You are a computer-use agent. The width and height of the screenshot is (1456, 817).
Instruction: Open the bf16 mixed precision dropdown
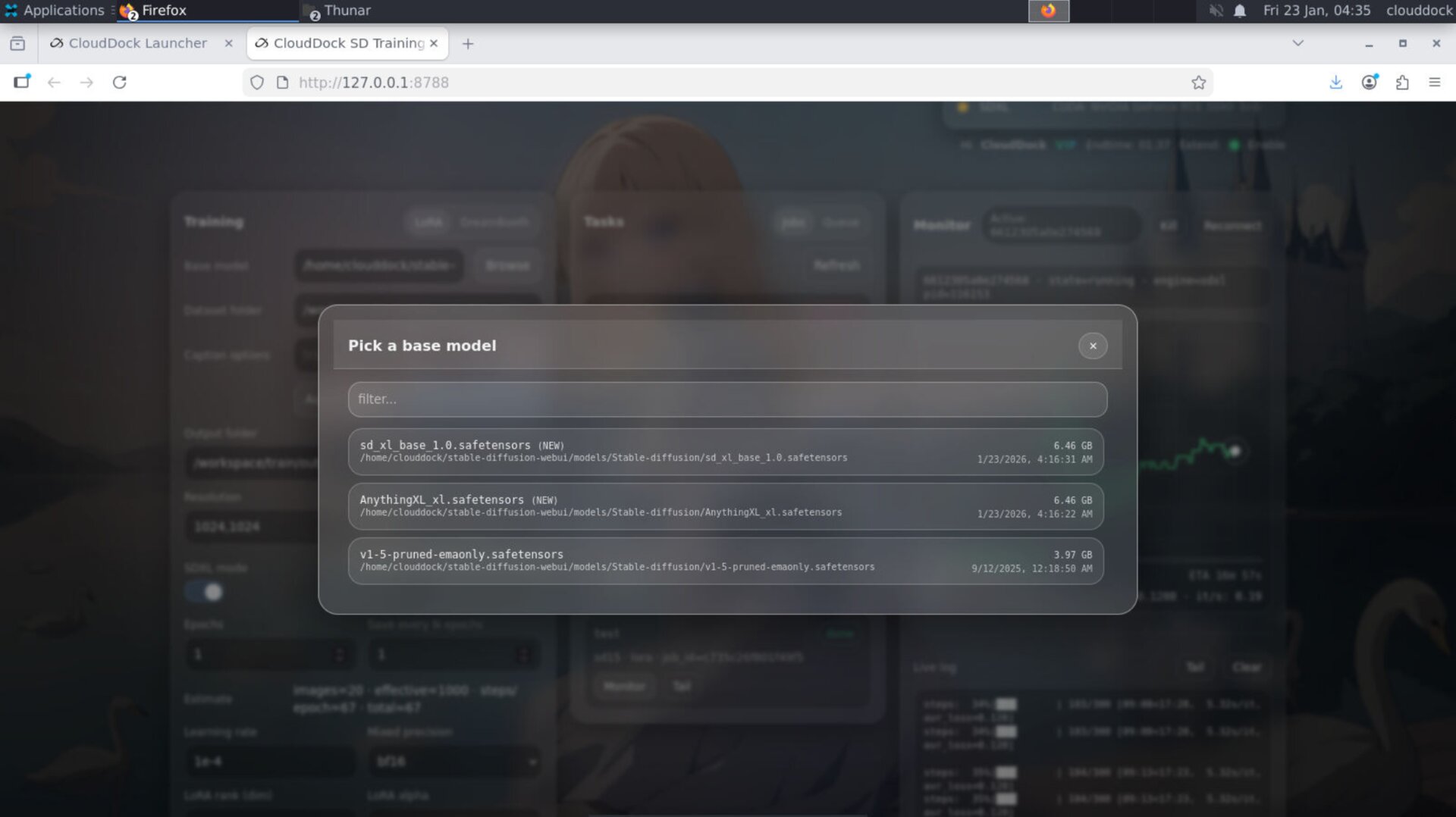[x=453, y=762]
